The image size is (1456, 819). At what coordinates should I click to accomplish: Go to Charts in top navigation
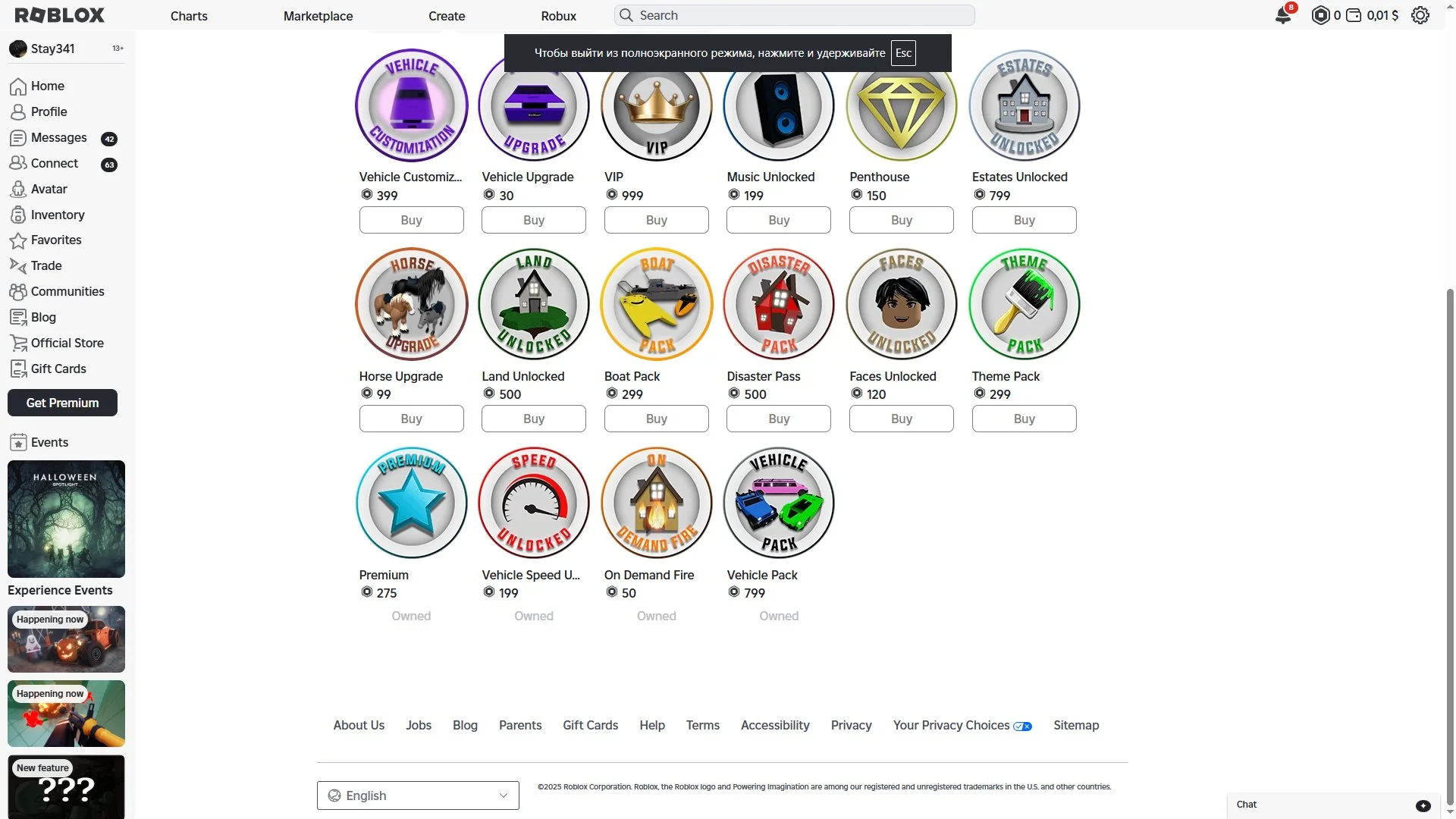(x=189, y=16)
